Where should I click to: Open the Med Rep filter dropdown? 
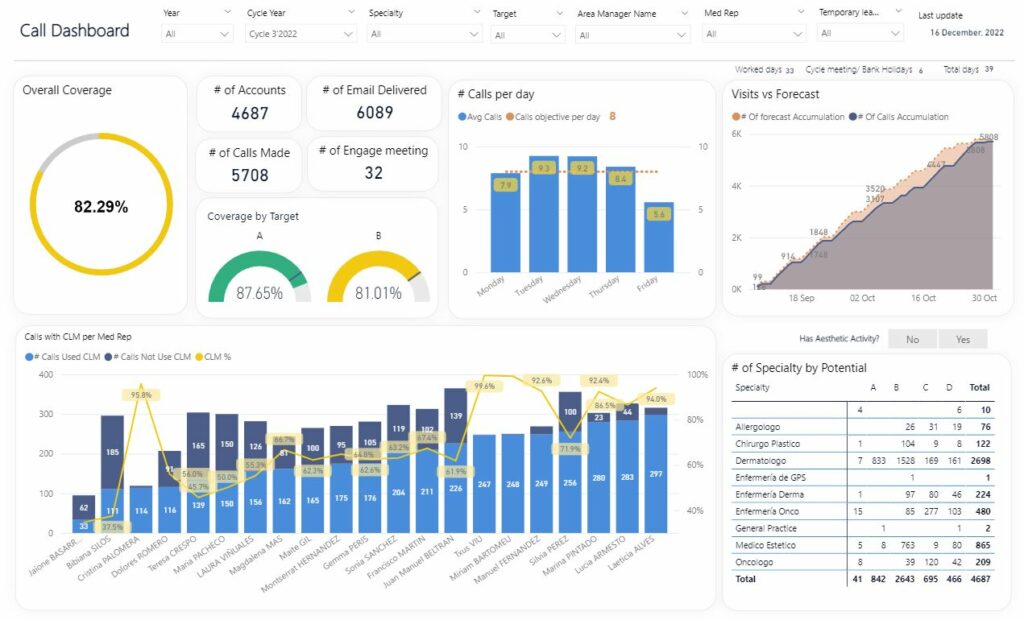click(x=755, y=34)
